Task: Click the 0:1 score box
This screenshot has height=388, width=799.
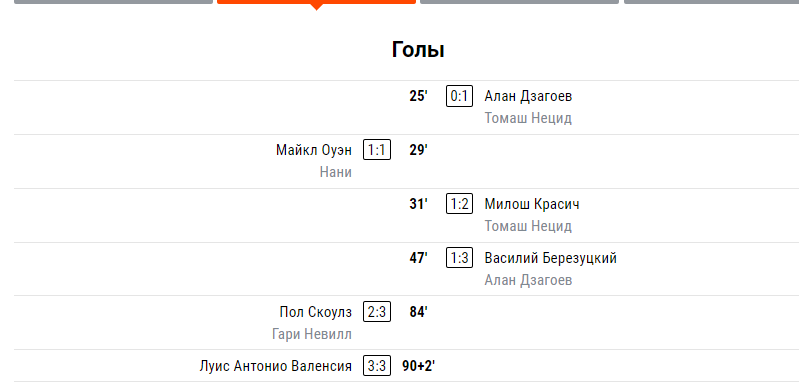Action: point(459,96)
